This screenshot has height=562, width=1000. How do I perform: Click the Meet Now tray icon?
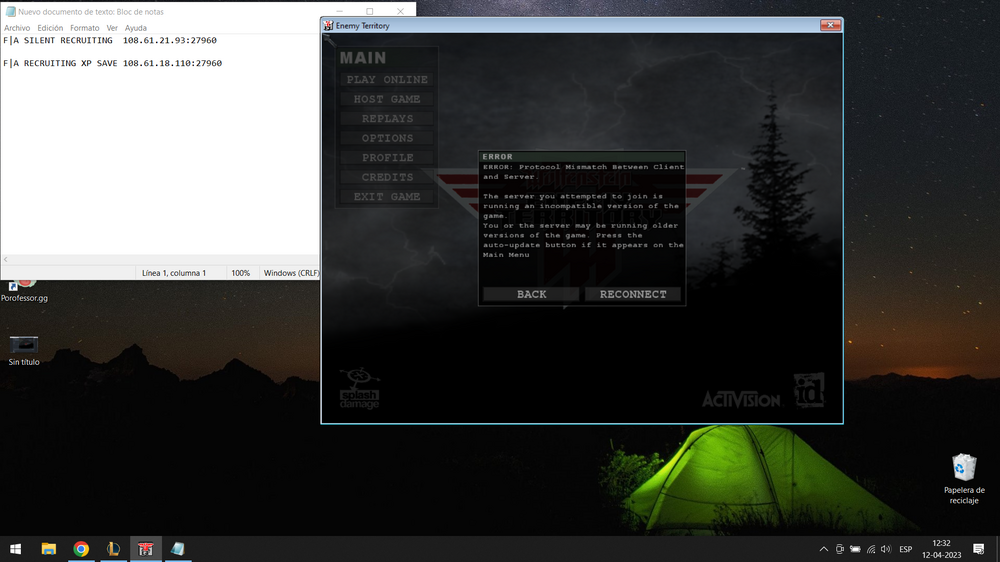click(839, 549)
